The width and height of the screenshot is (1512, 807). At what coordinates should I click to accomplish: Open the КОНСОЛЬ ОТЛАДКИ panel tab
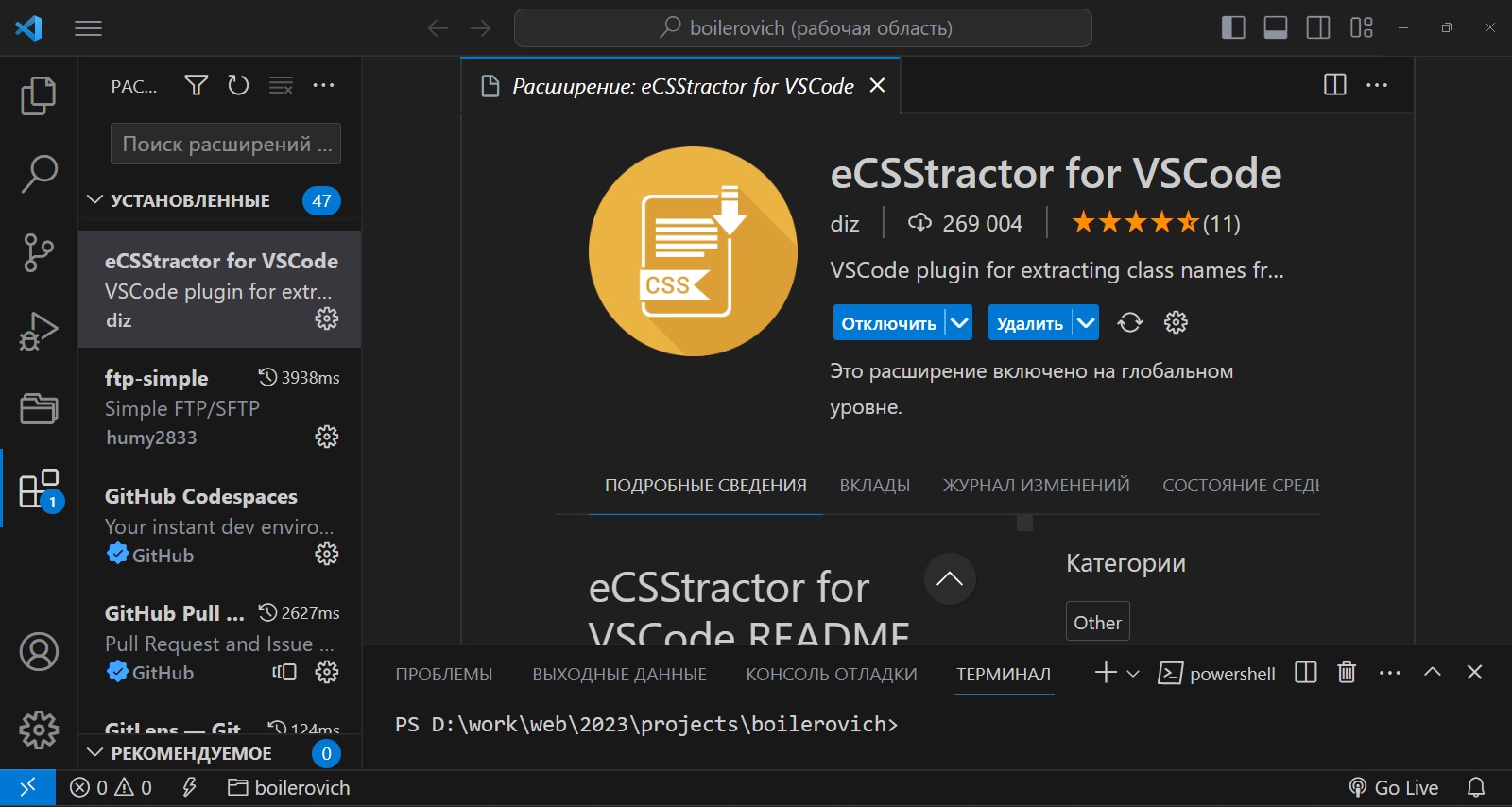(x=832, y=675)
